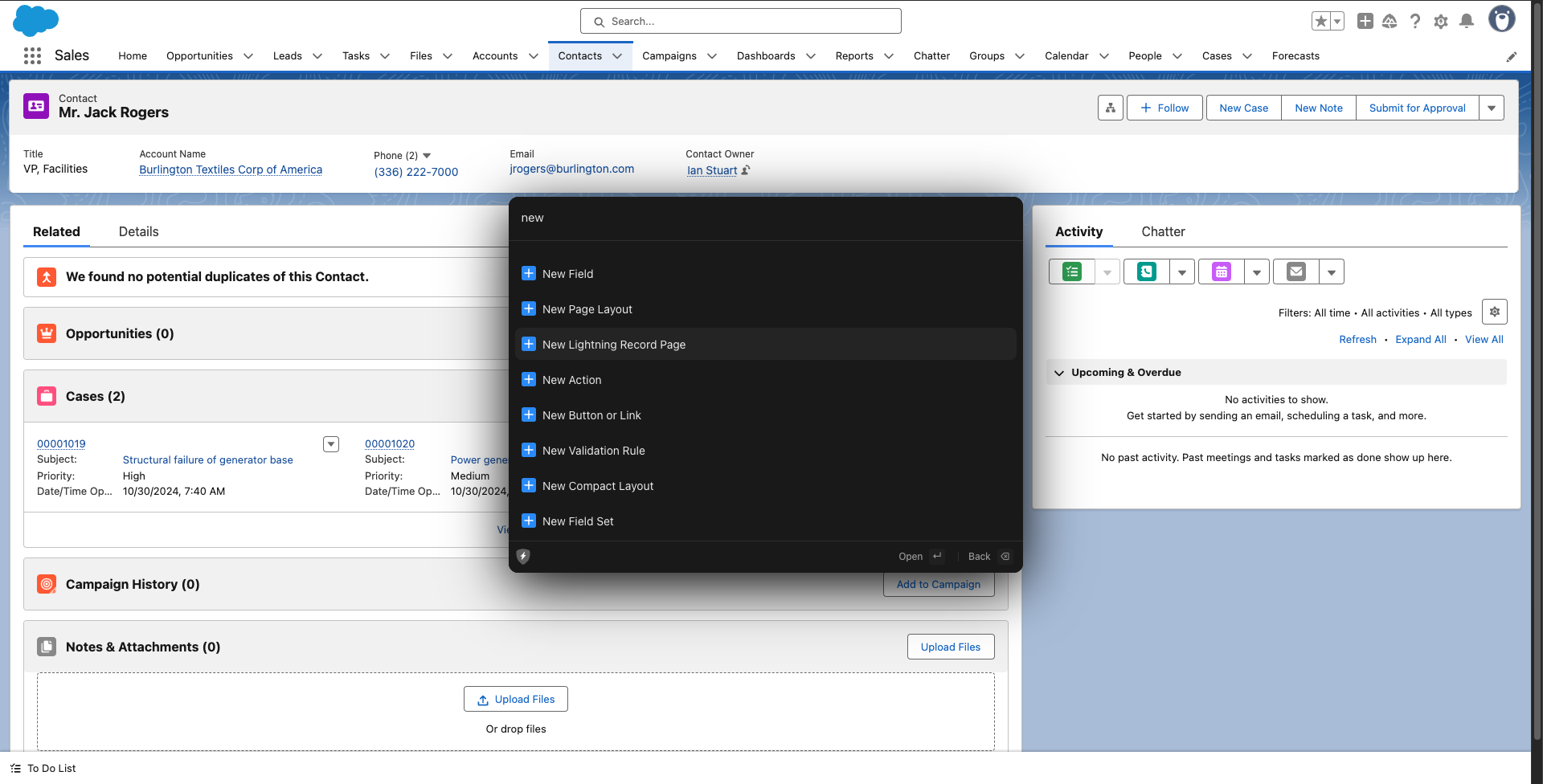Click Add to Campaign button
This screenshot has height=784, width=1543.
939,584
